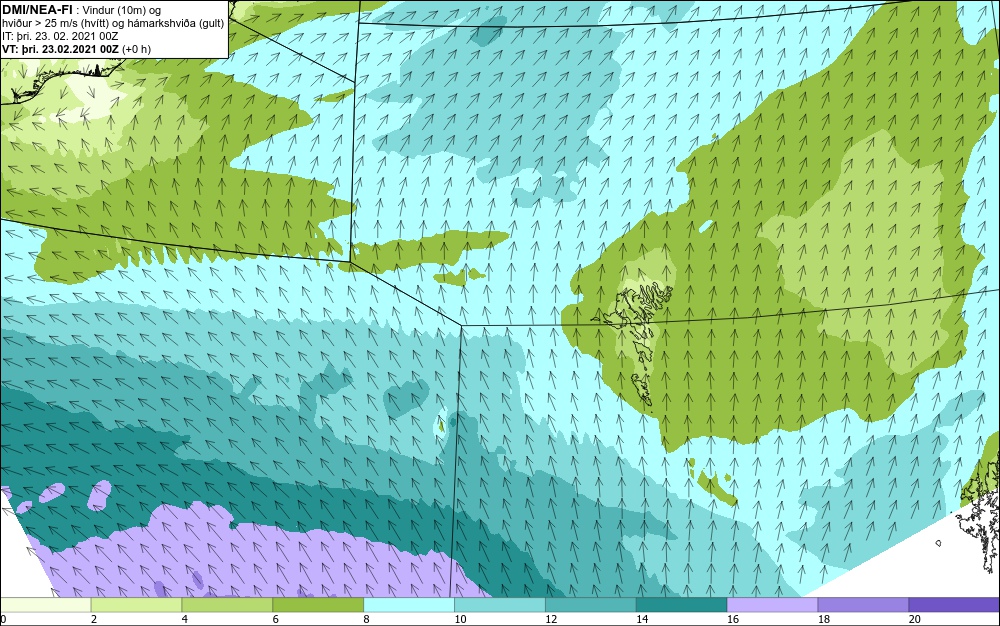Screen dimensions: 1000x626
Task: Click the legend scale label "8"
Action: coord(367,619)
